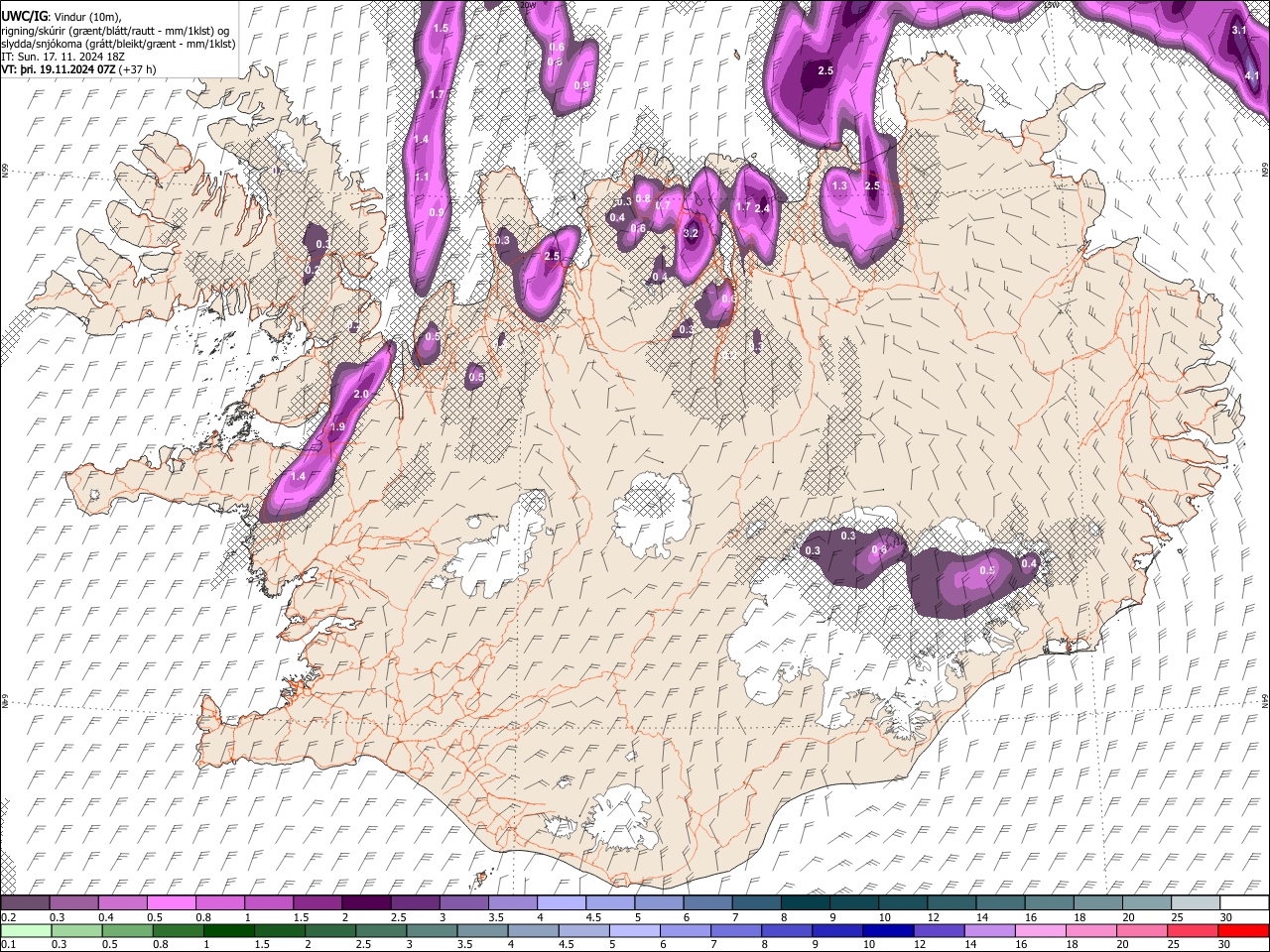1270x952 pixels.
Task: Click the header title 'UWC/IG: Vindur (10m),'
Action: tap(61, 15)
